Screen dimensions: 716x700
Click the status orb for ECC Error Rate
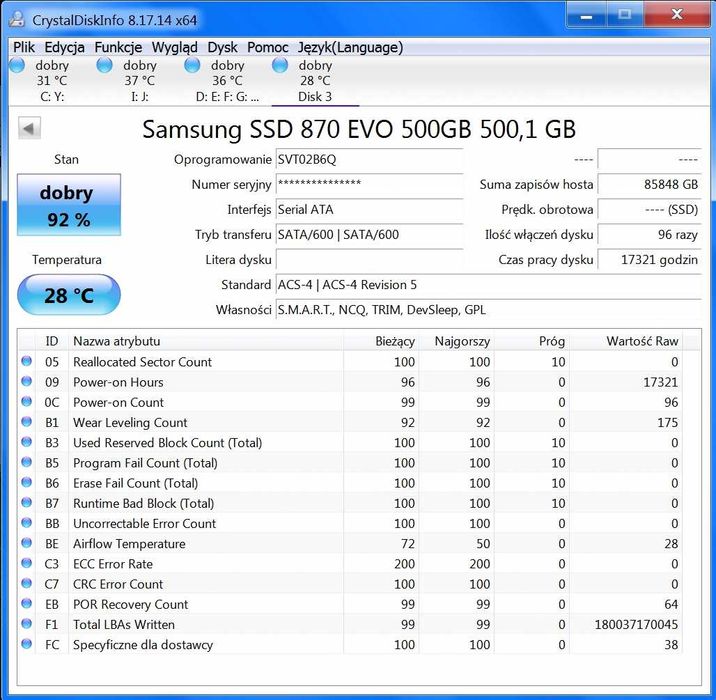tap(26, 563)
